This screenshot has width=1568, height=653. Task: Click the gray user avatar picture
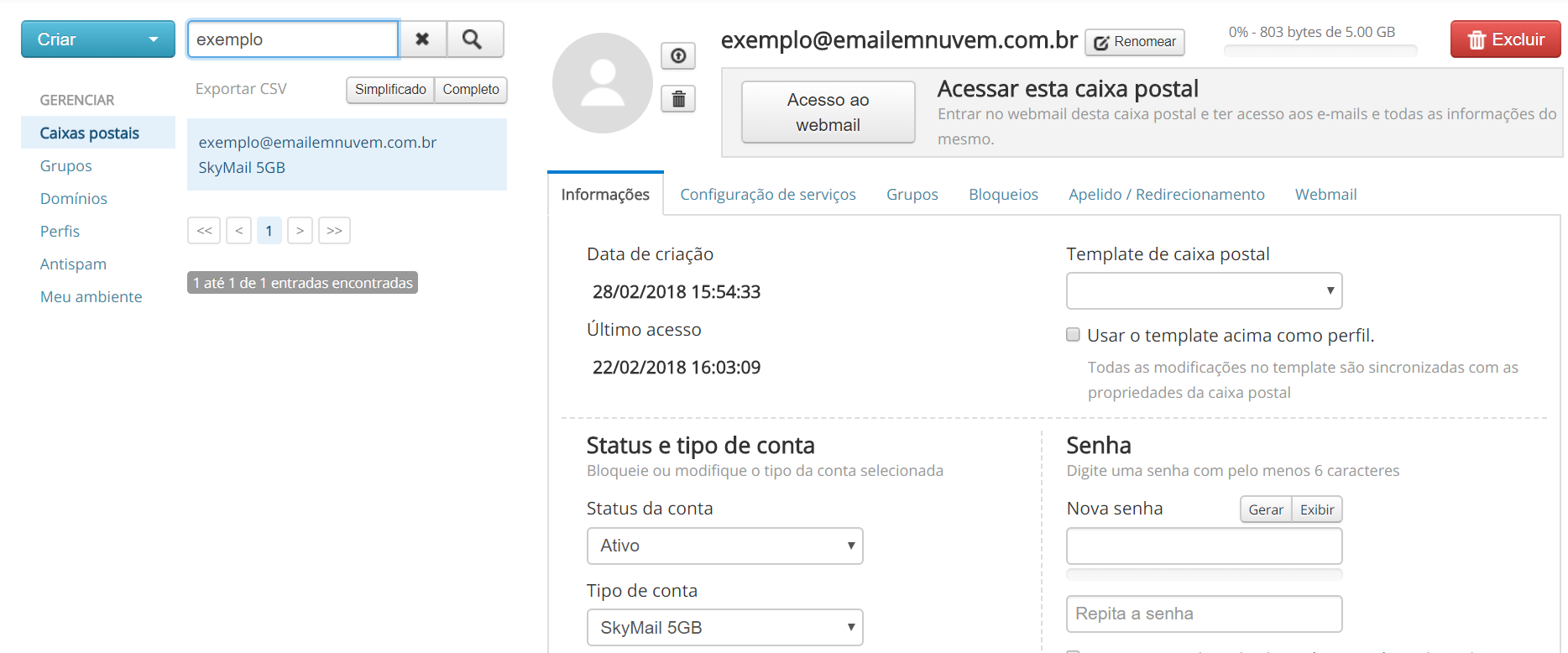(x=602, y=83)
